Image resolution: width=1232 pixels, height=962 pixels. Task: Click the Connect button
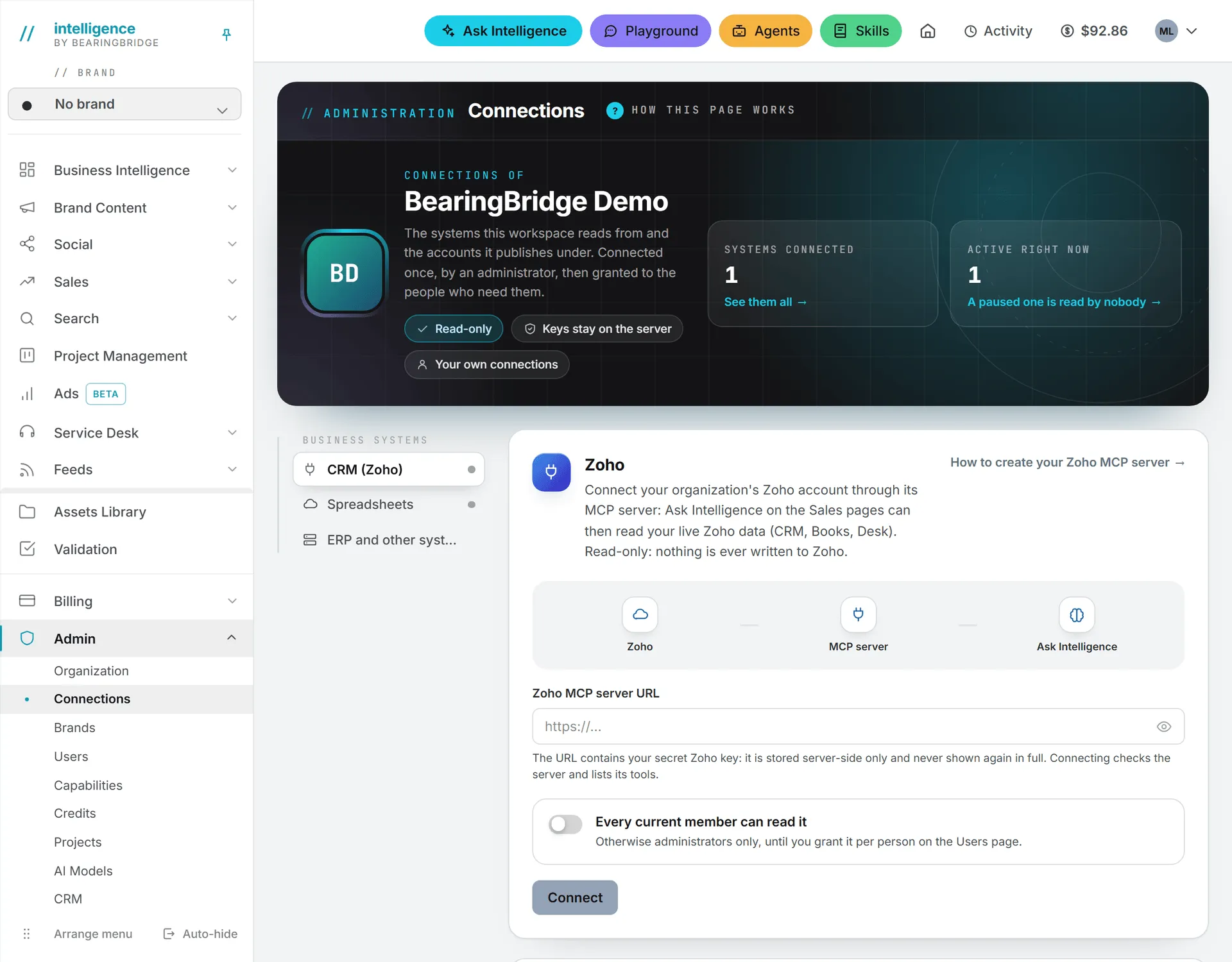click(x=575, y=897)
